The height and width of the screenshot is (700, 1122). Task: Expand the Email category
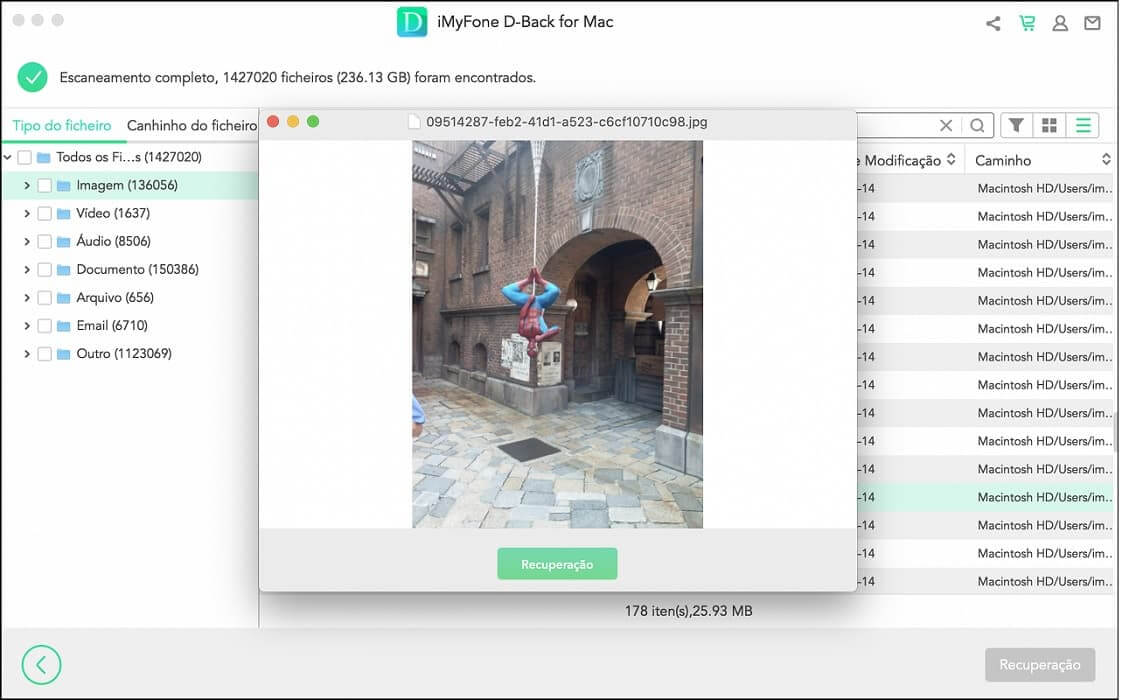pos(26,326)
